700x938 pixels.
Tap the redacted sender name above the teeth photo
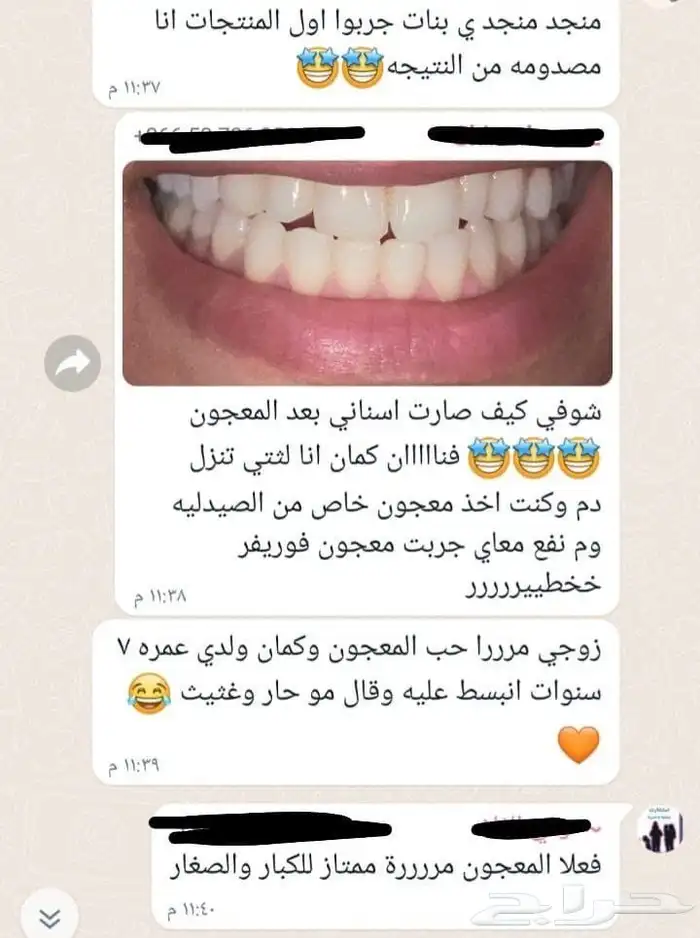[x=516, y=136]
